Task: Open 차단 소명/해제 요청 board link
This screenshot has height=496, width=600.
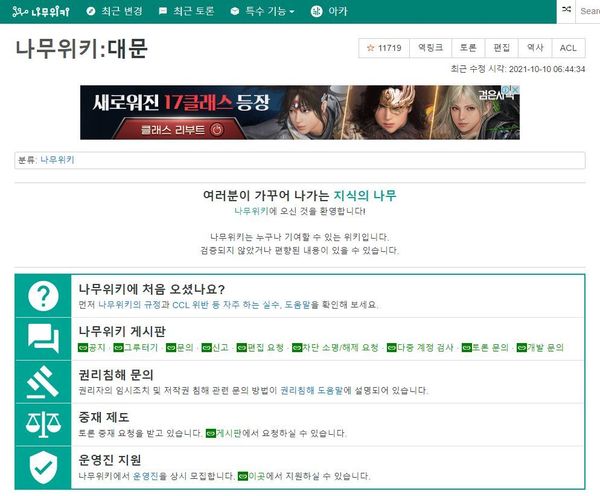Action: pyautogui.click(x=335, y=347)
